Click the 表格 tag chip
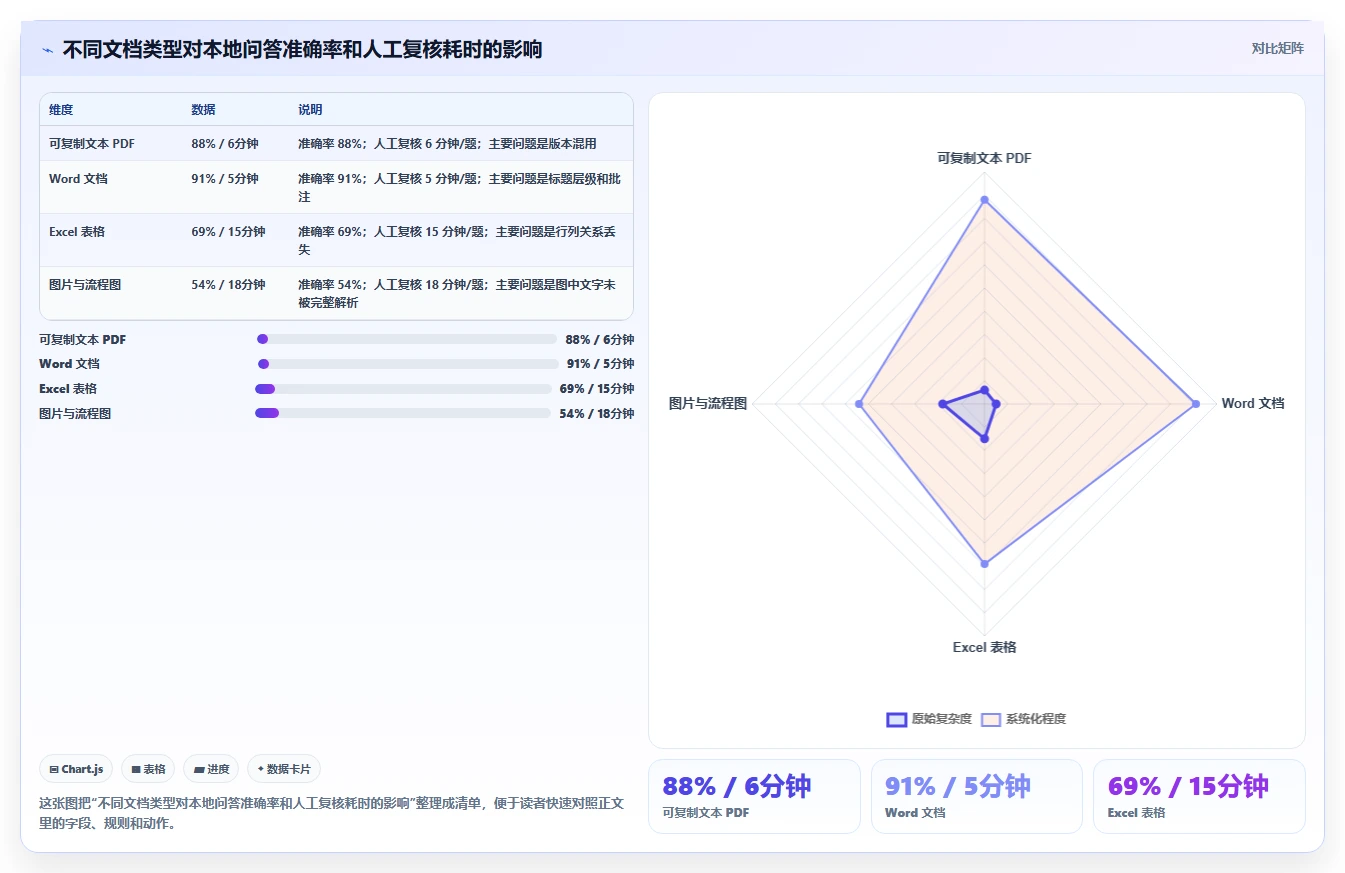This screenshot has height=873, width=1345. point(148,769)
